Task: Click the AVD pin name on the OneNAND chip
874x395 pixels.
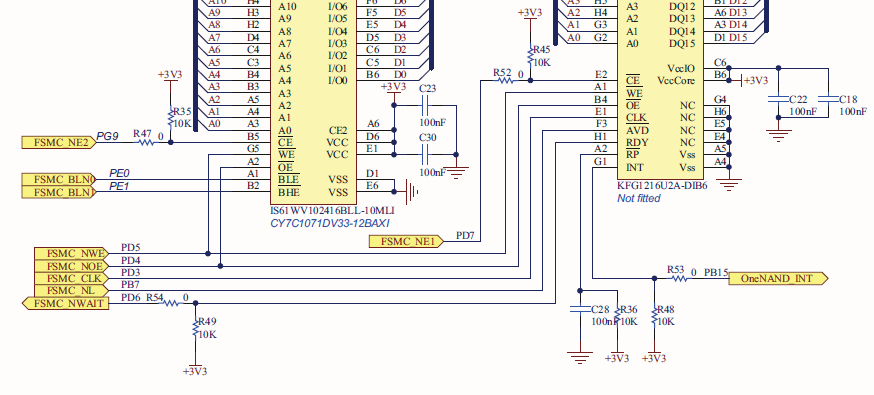Action: coord(637,130)
